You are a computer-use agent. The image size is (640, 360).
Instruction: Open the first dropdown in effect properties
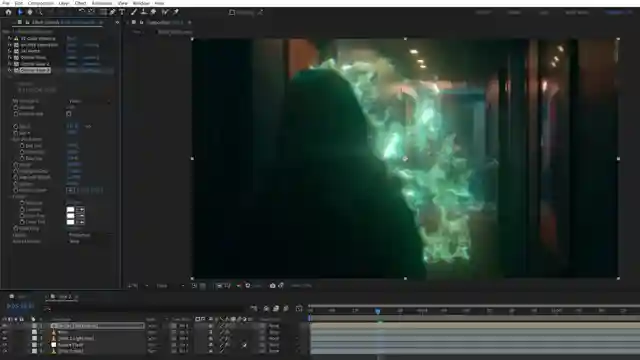click(89, 101)
